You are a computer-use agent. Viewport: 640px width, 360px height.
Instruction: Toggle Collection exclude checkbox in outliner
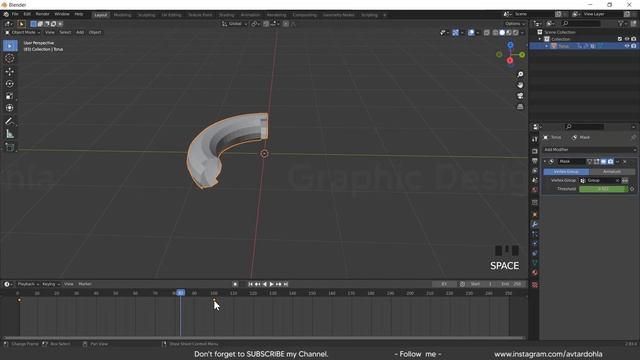coord(620,39)
